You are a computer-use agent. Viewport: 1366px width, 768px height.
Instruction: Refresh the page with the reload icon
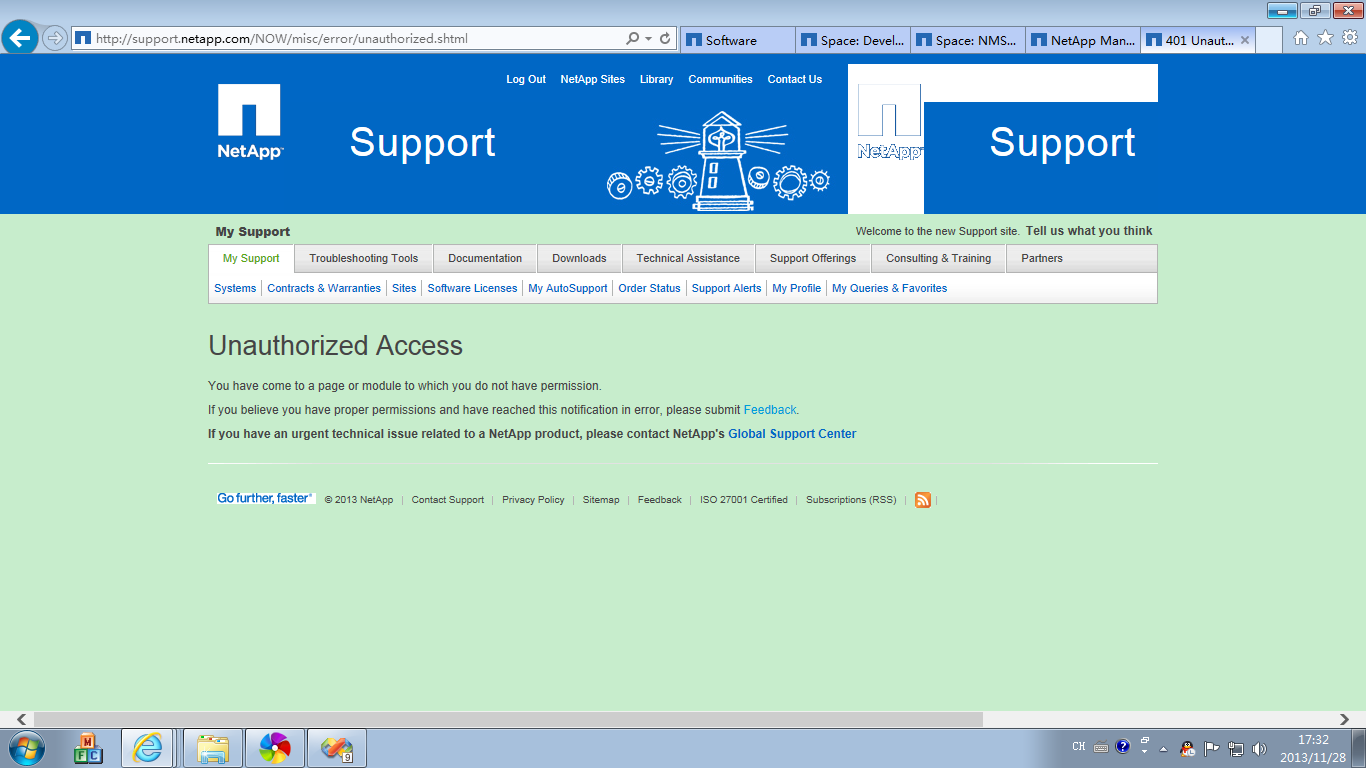pos(665,39)
